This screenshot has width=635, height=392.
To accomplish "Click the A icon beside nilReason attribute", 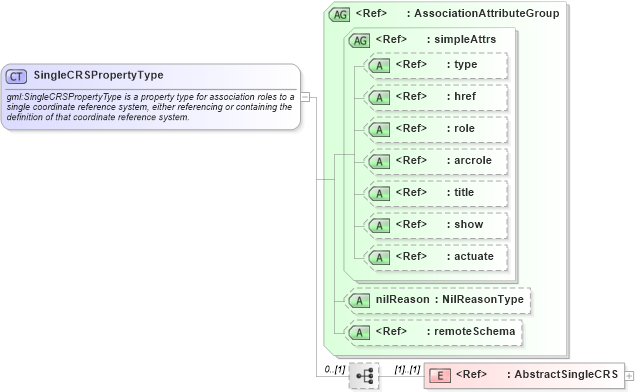I will click(x=359, y=301).
